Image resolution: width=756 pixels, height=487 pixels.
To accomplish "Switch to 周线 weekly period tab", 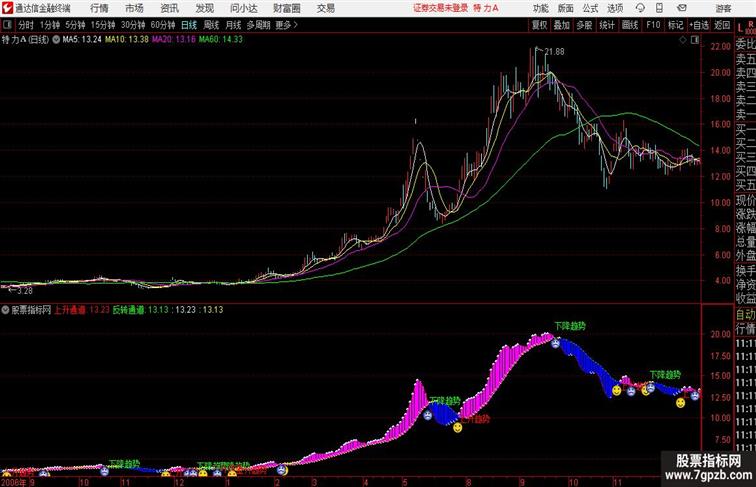I will point(211,25).
